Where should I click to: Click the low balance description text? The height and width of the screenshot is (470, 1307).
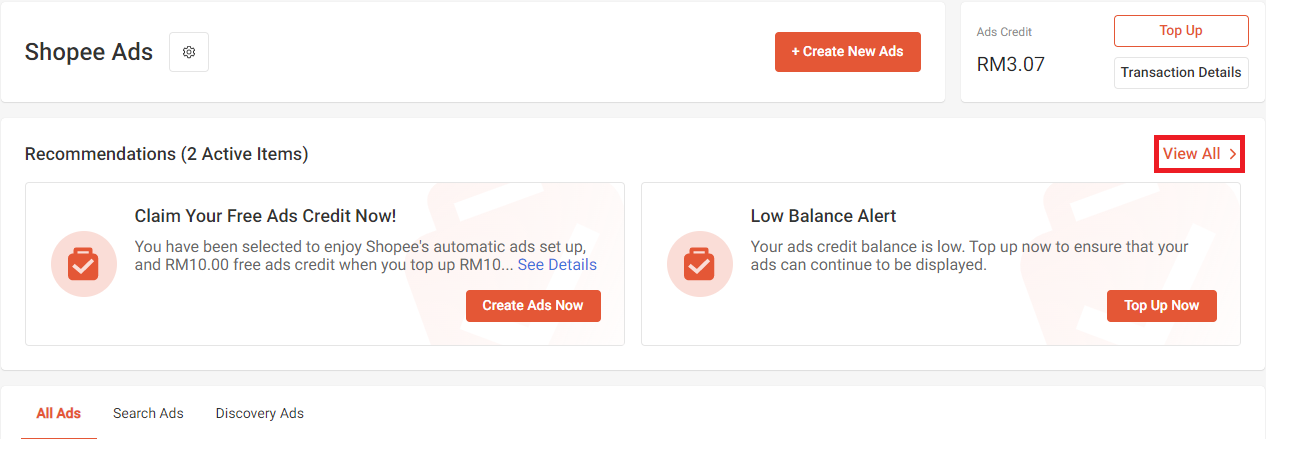pyautogui.click(x=969, y=256)
